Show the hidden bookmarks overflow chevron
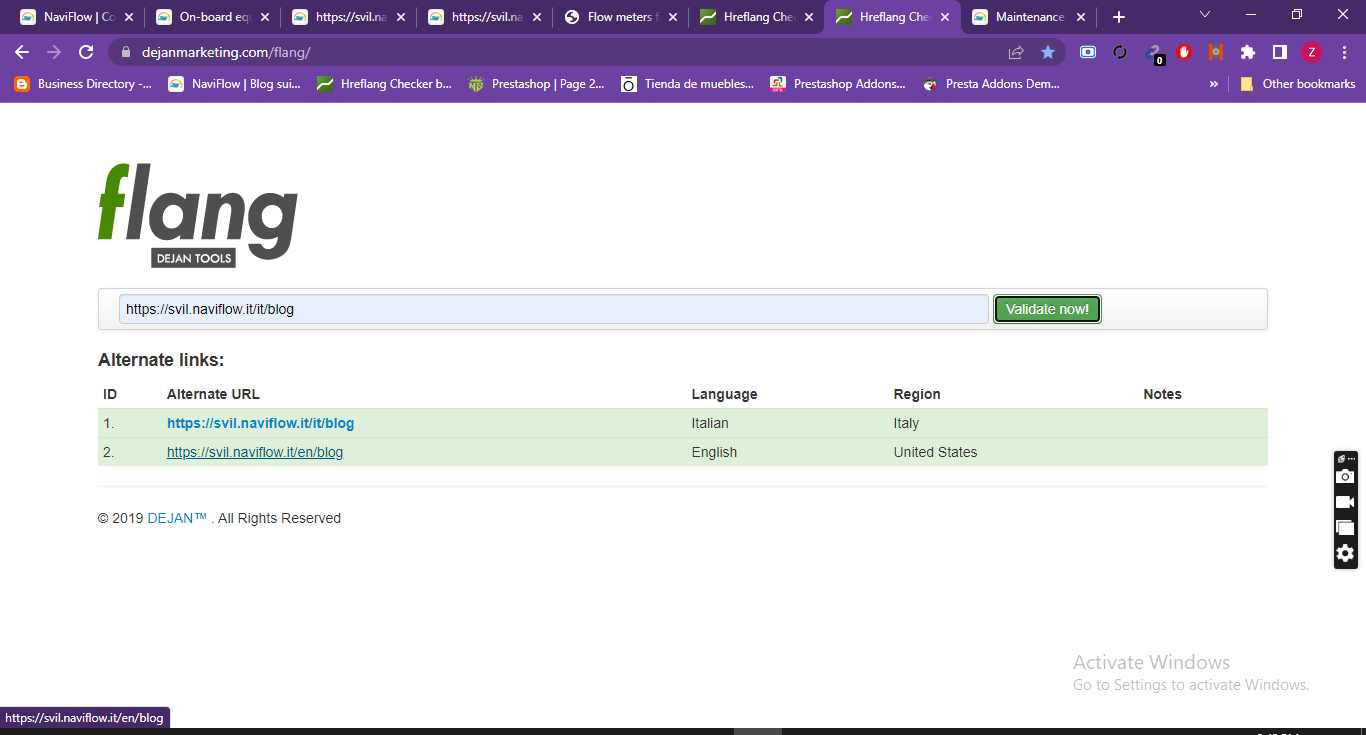1366x735 pixels. click(1214, 84)
